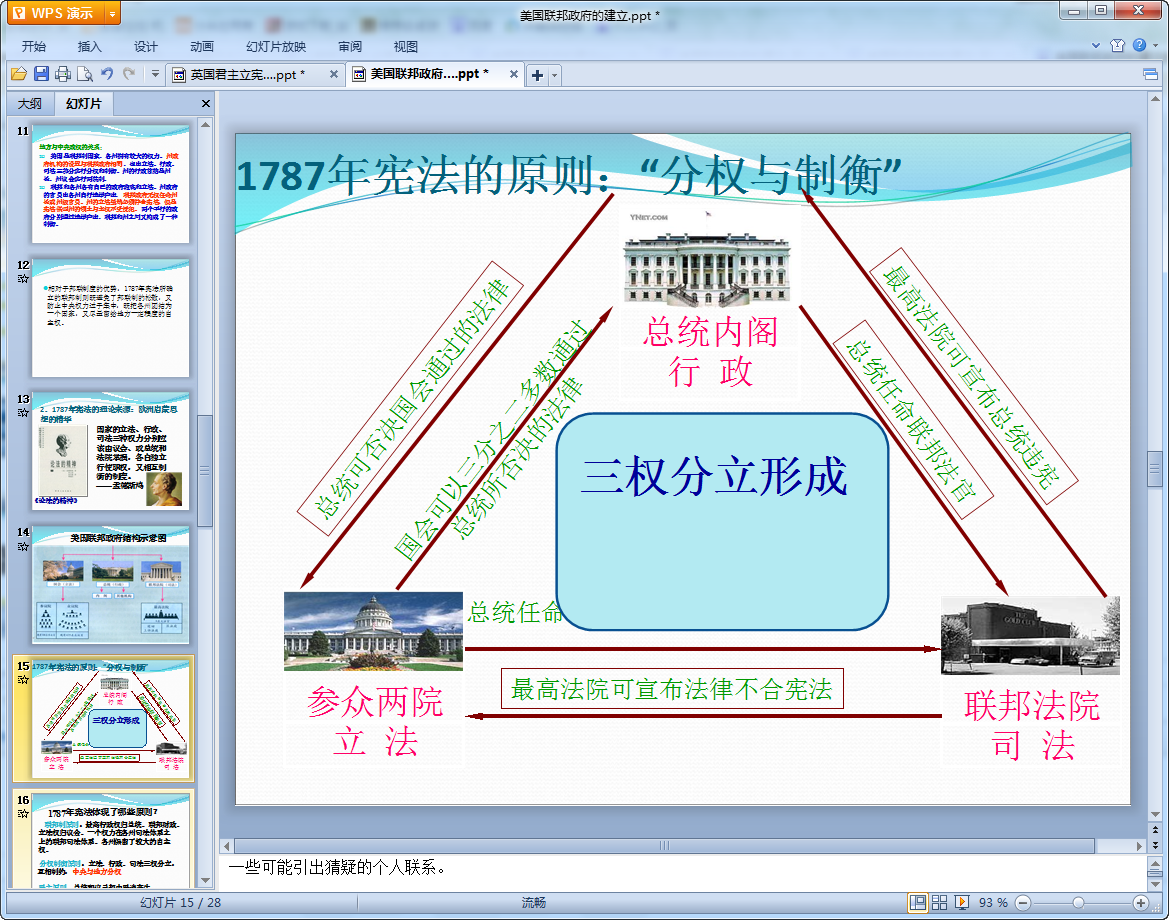The height and width of the screenshot is (920, 1169).
Task: Expand quick access toolbar customization arrow
Action: point(155,74)
